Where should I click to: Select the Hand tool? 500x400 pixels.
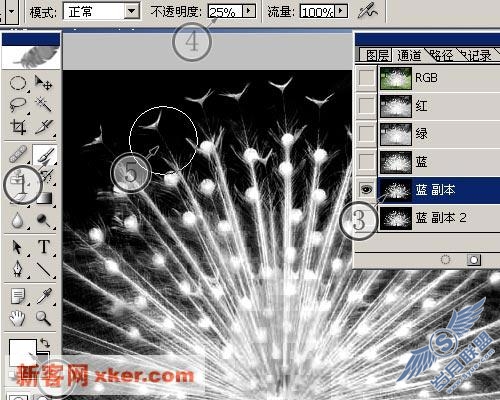pos(18,318)
